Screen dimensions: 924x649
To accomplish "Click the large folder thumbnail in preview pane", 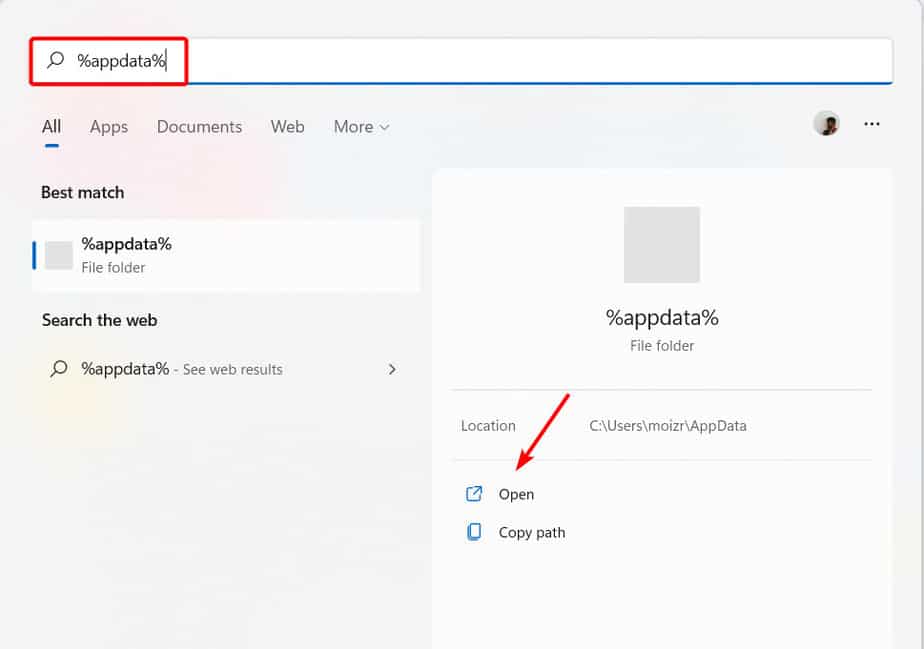I will 662,245.
